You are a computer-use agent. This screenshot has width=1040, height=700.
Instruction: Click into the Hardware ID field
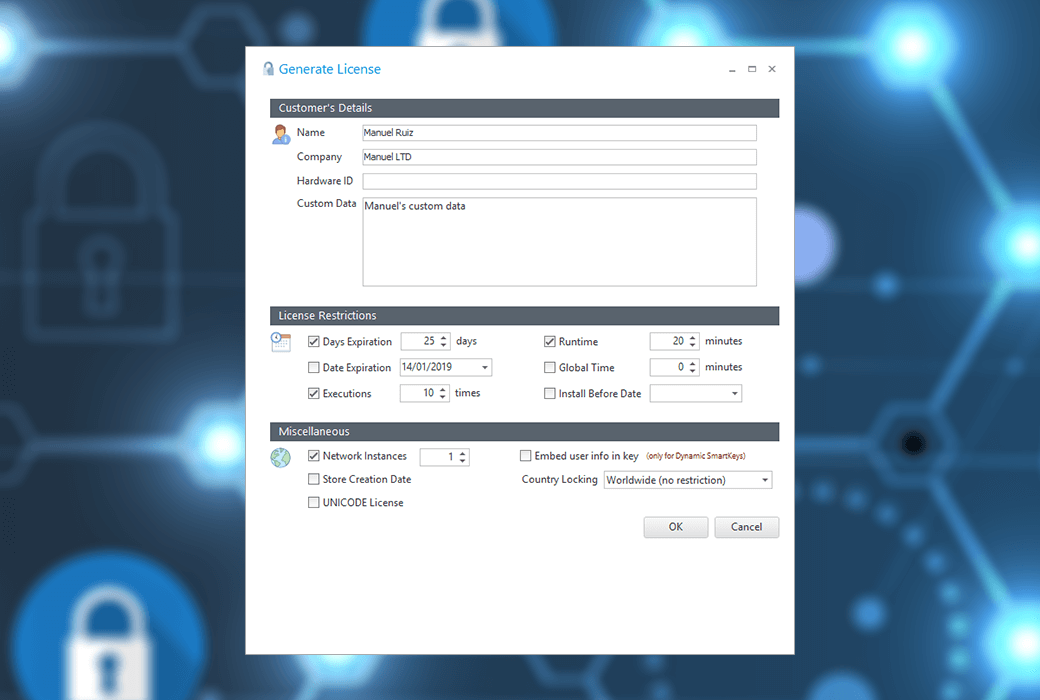pyautogui.click(x=559, y=182)
